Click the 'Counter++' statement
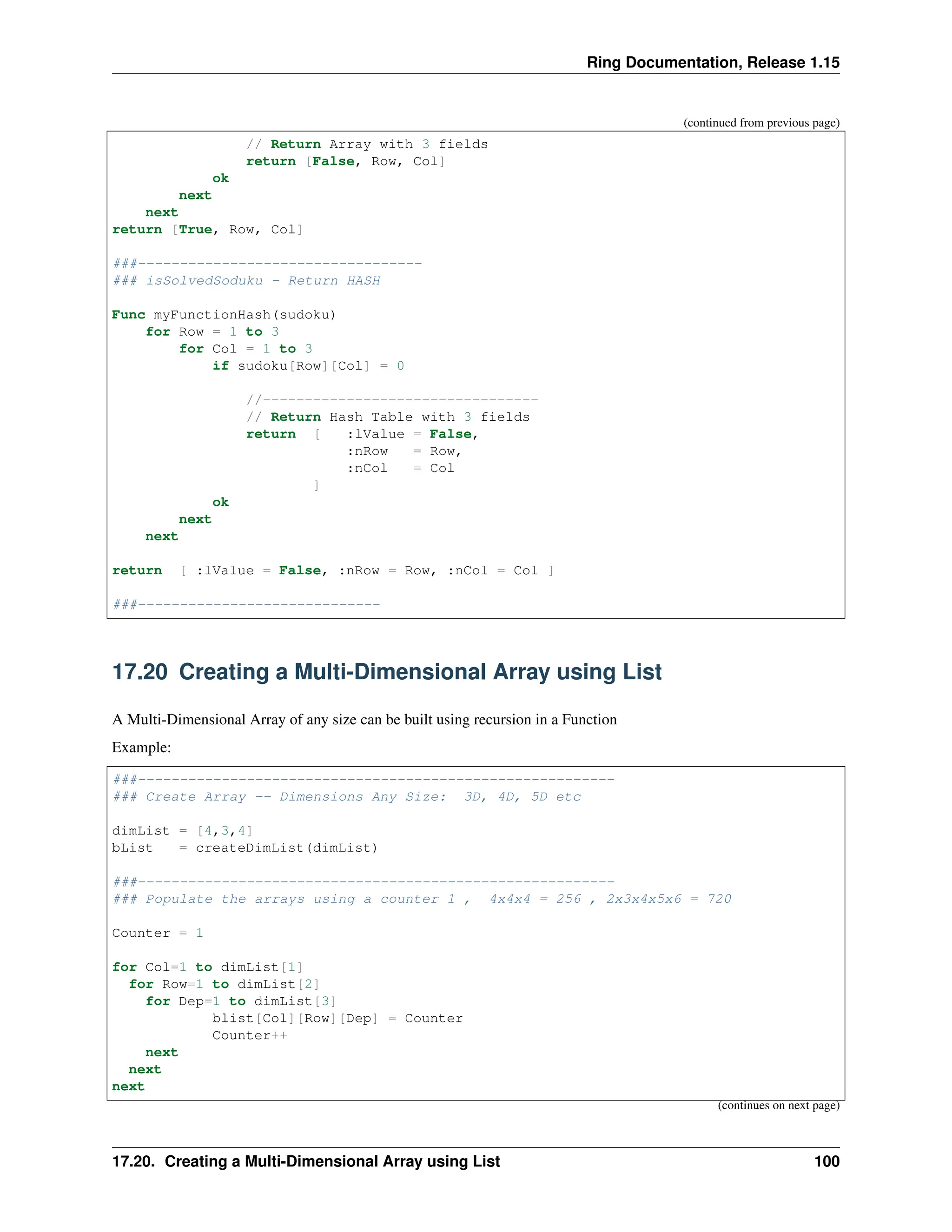This screenshot has width=952, height=1232. coord(249,1035)
